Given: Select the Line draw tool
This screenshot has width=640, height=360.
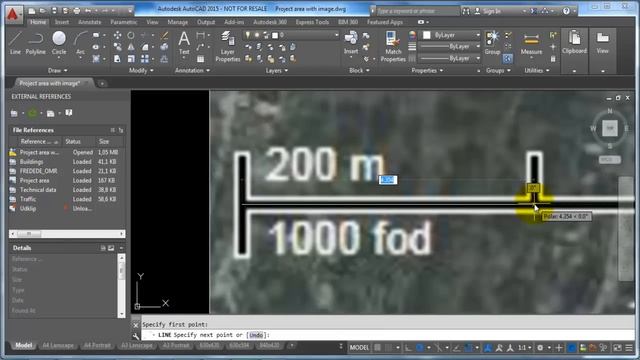Looking at the screenshot, I should click(15, 43).
